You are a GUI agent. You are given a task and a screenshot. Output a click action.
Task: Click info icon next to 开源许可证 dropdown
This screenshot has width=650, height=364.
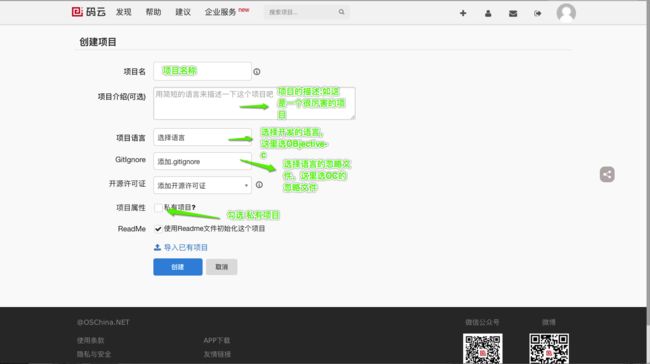point(259,185)
